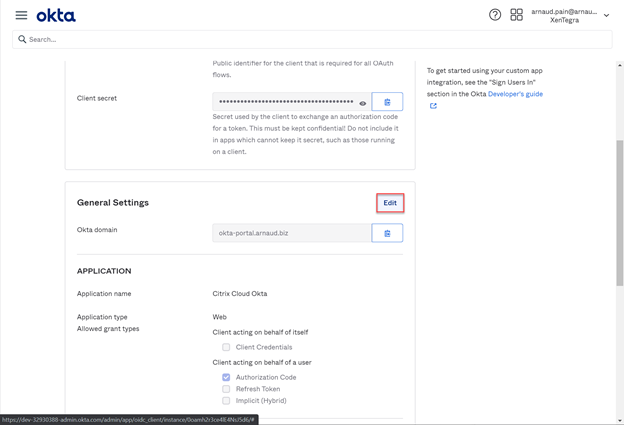Copy the Okta domain to clipboard

coord(387,233)
